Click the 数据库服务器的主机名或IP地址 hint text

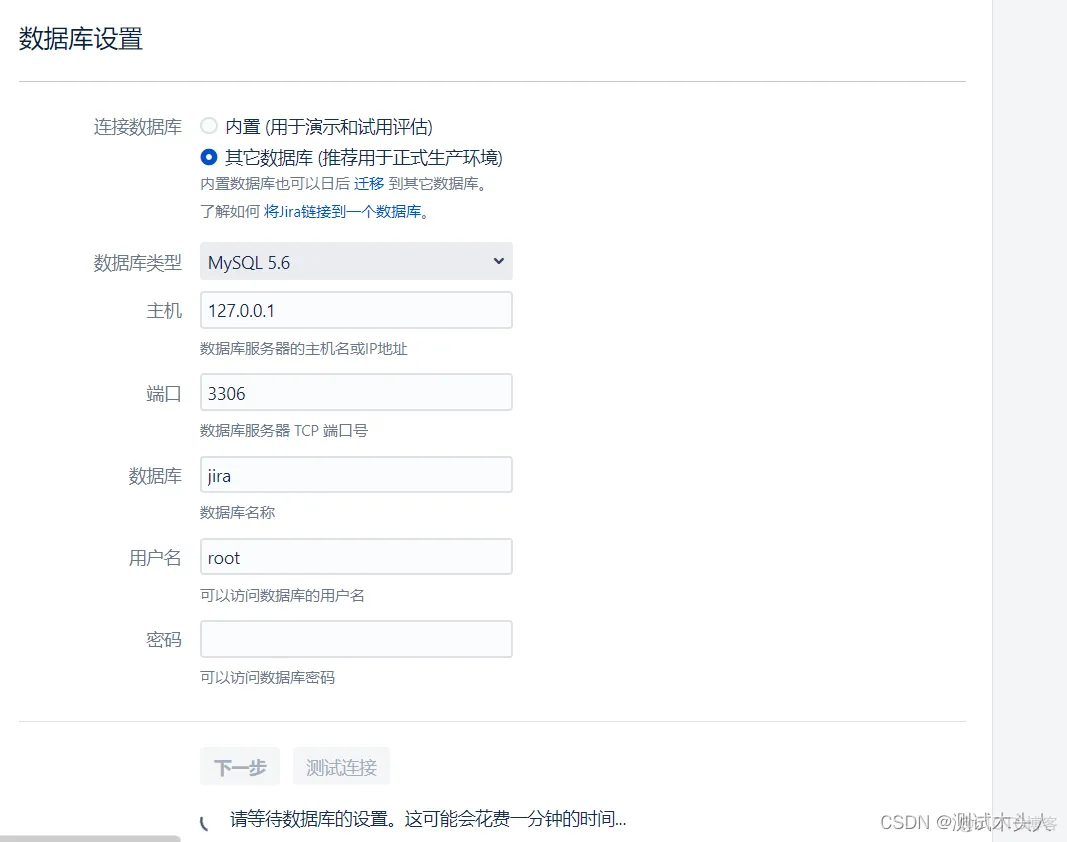point(303,349)
